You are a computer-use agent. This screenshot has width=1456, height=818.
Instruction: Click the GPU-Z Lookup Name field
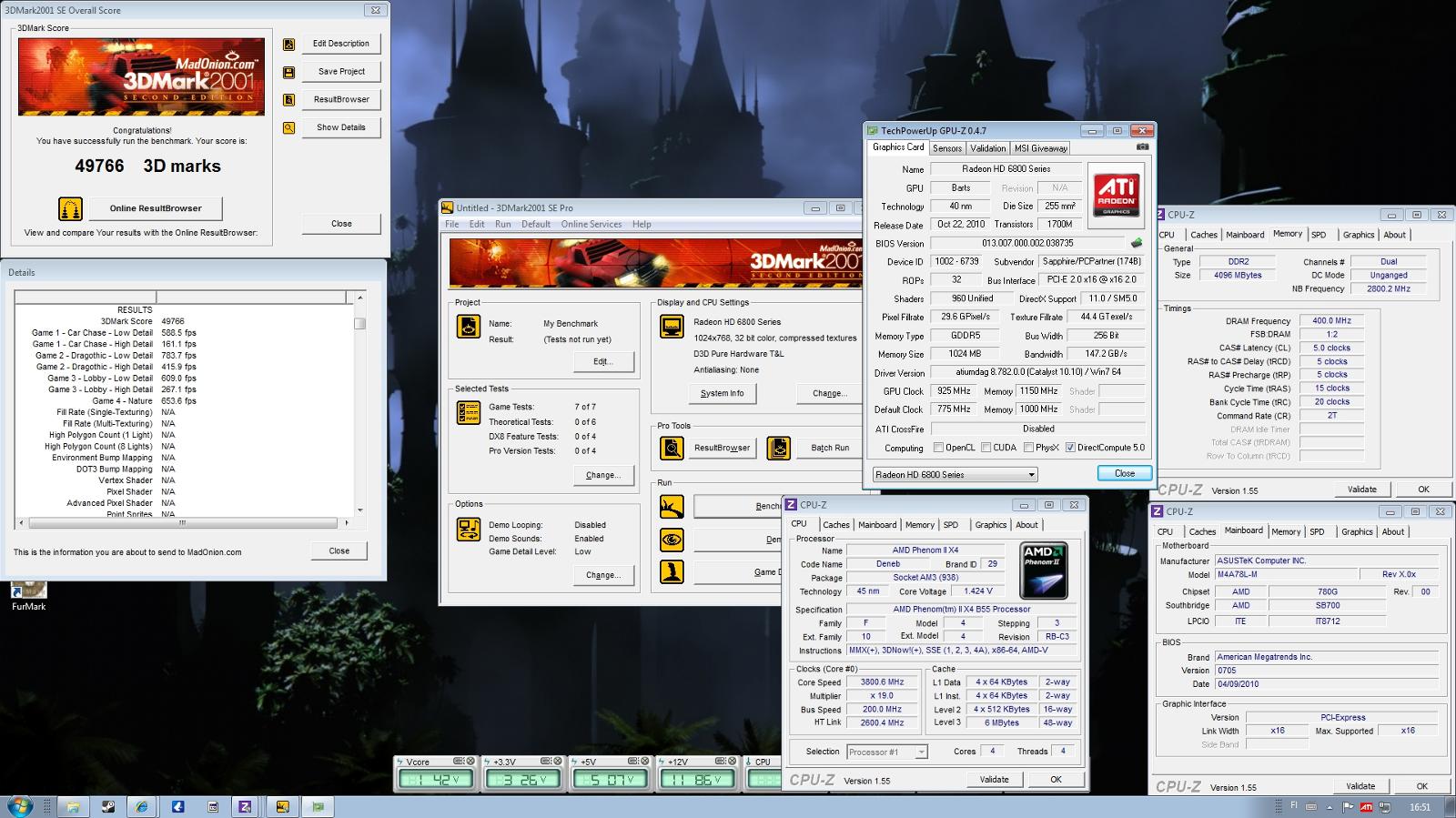1006,169
